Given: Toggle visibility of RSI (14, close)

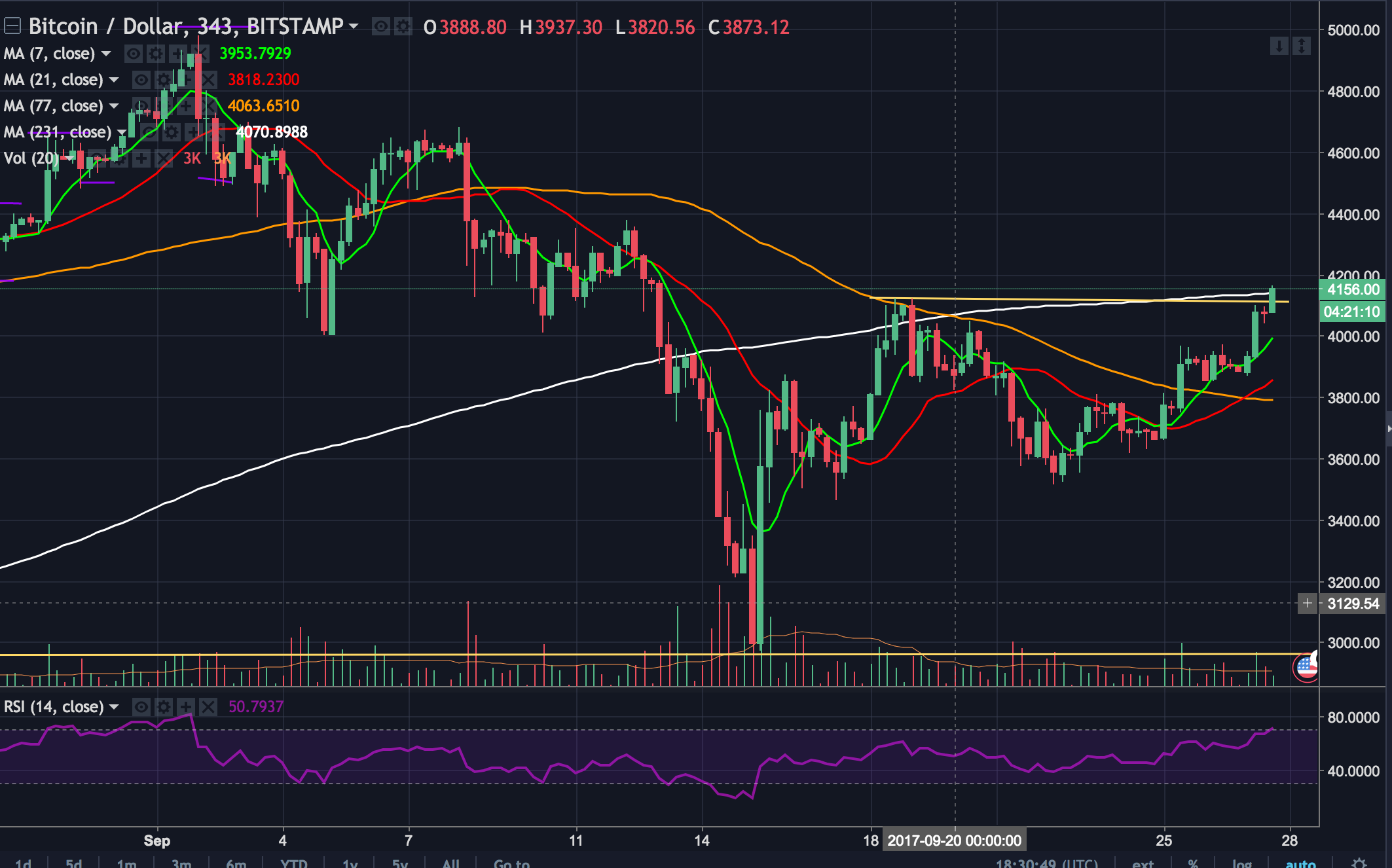Looking at the screenshot, I should point(141,707).
